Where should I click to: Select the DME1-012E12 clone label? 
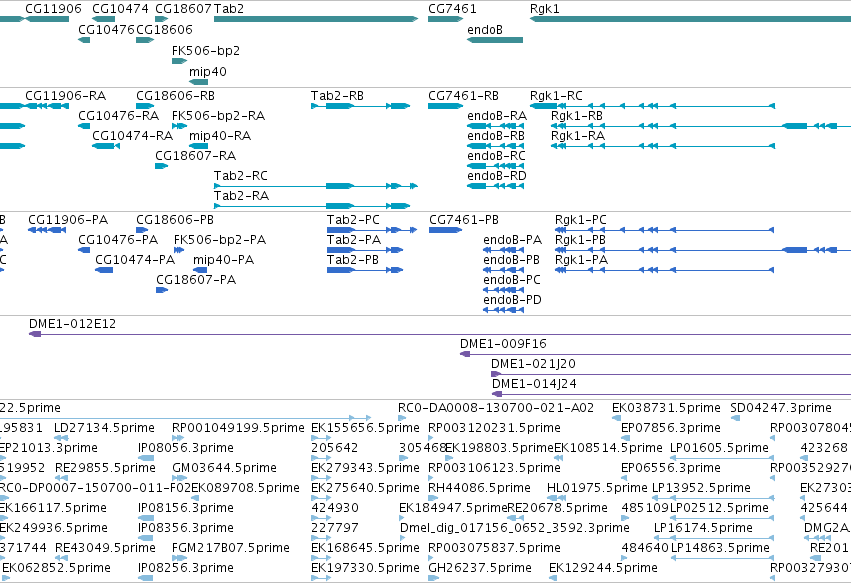(72, 324)
